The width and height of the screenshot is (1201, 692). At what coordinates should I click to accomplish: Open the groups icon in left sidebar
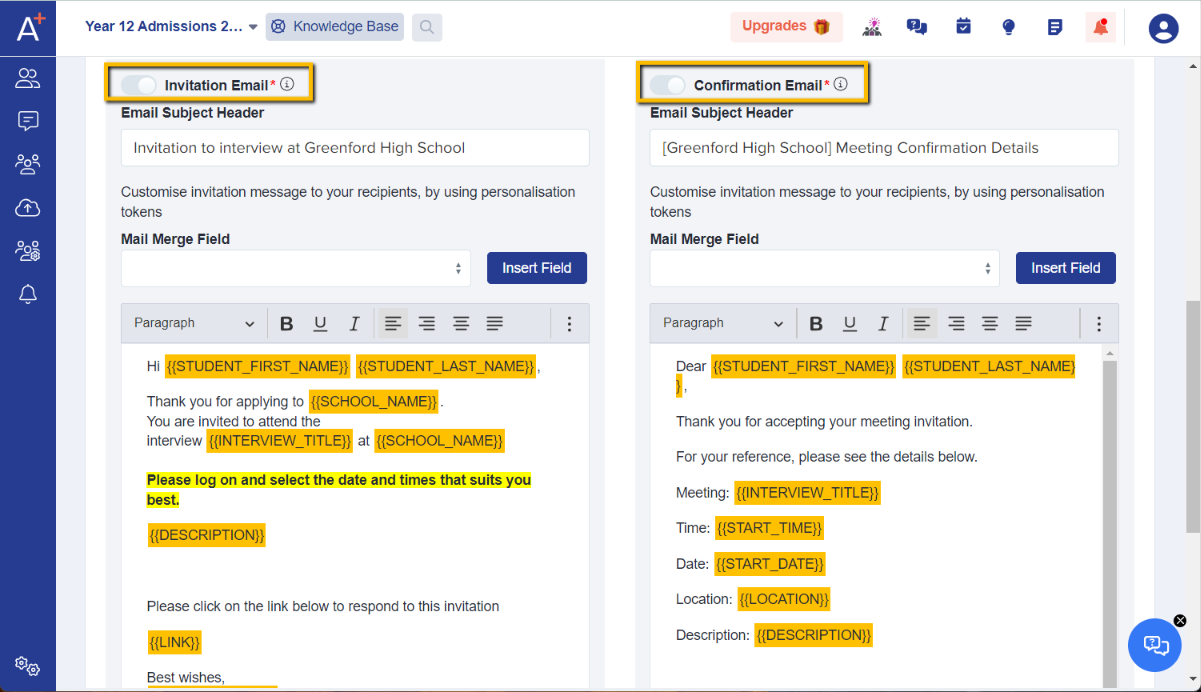pyautogui.click(x=28, y=164)
